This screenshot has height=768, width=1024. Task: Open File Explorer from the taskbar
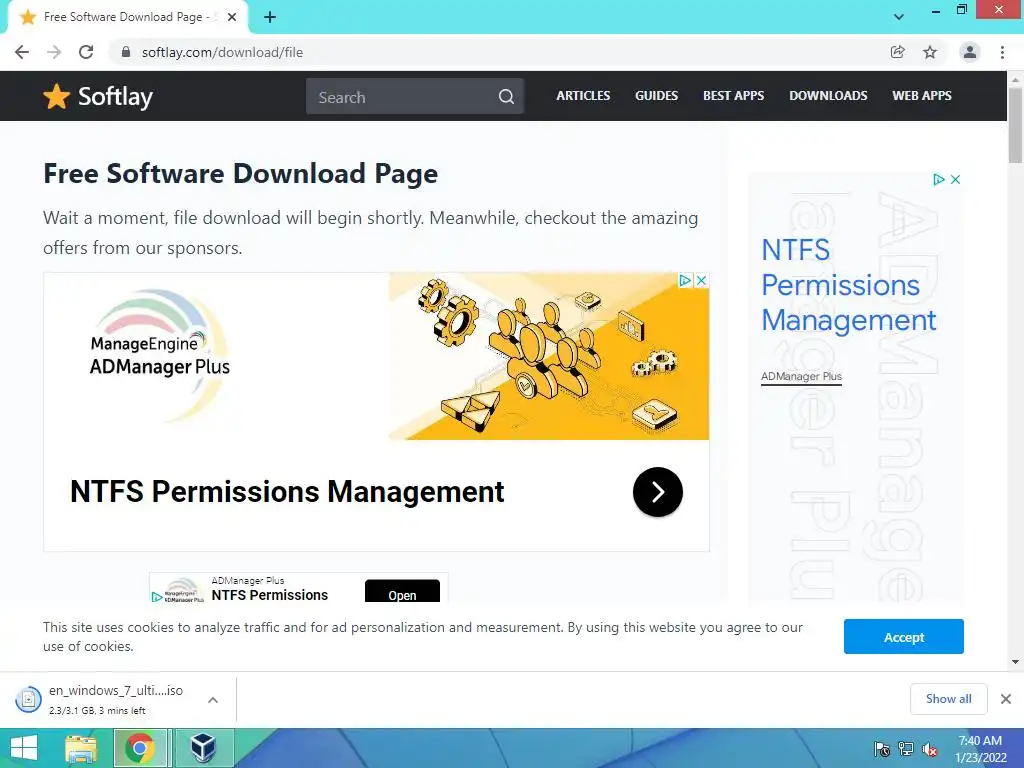coord(80,748)
